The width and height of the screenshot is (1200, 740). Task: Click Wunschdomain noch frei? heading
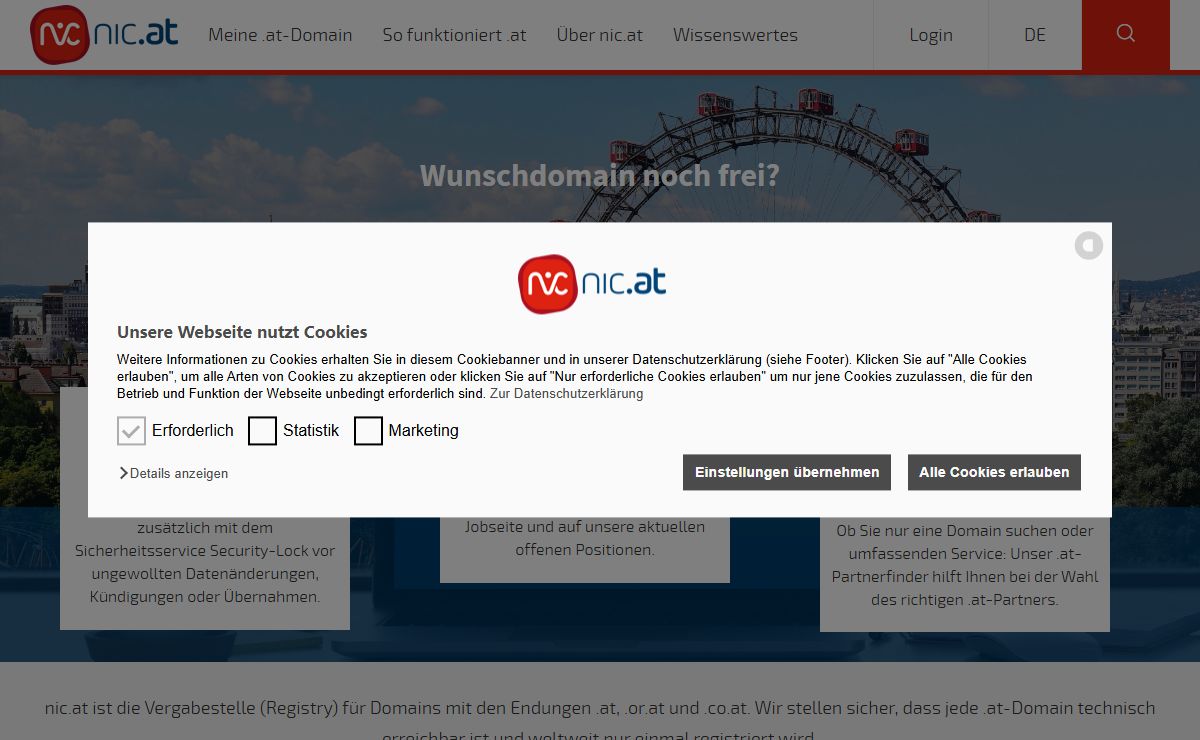pos(600,177)
